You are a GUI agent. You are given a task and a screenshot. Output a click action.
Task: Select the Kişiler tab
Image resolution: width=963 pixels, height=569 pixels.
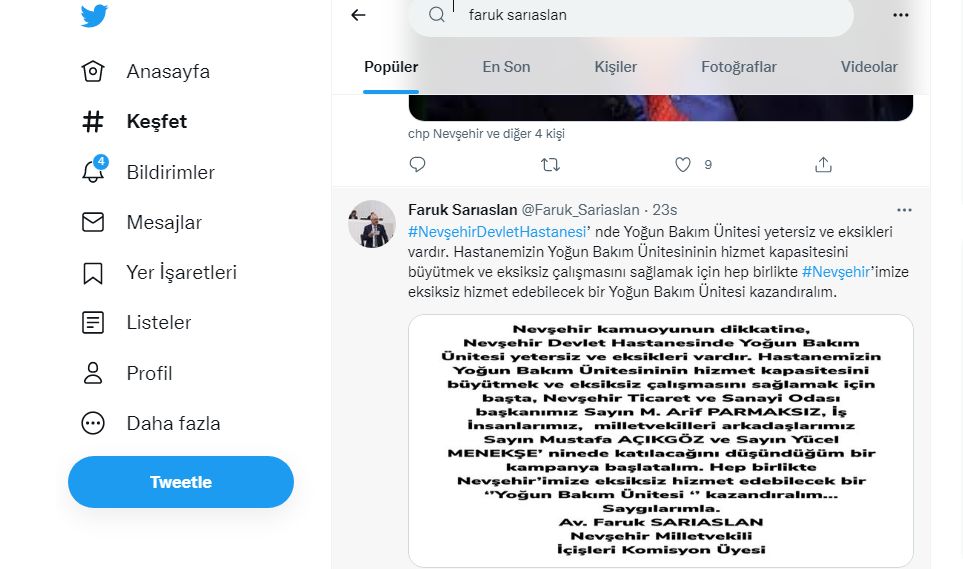(x=615, y=67)
